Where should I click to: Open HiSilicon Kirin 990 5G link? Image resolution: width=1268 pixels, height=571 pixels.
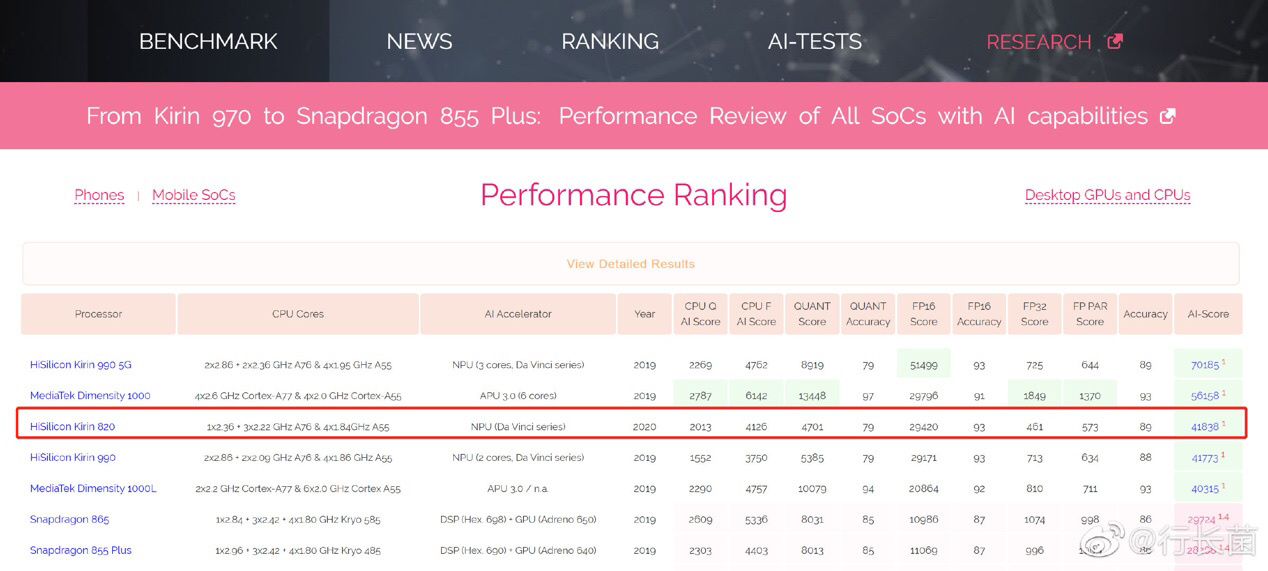coord(80,365)
